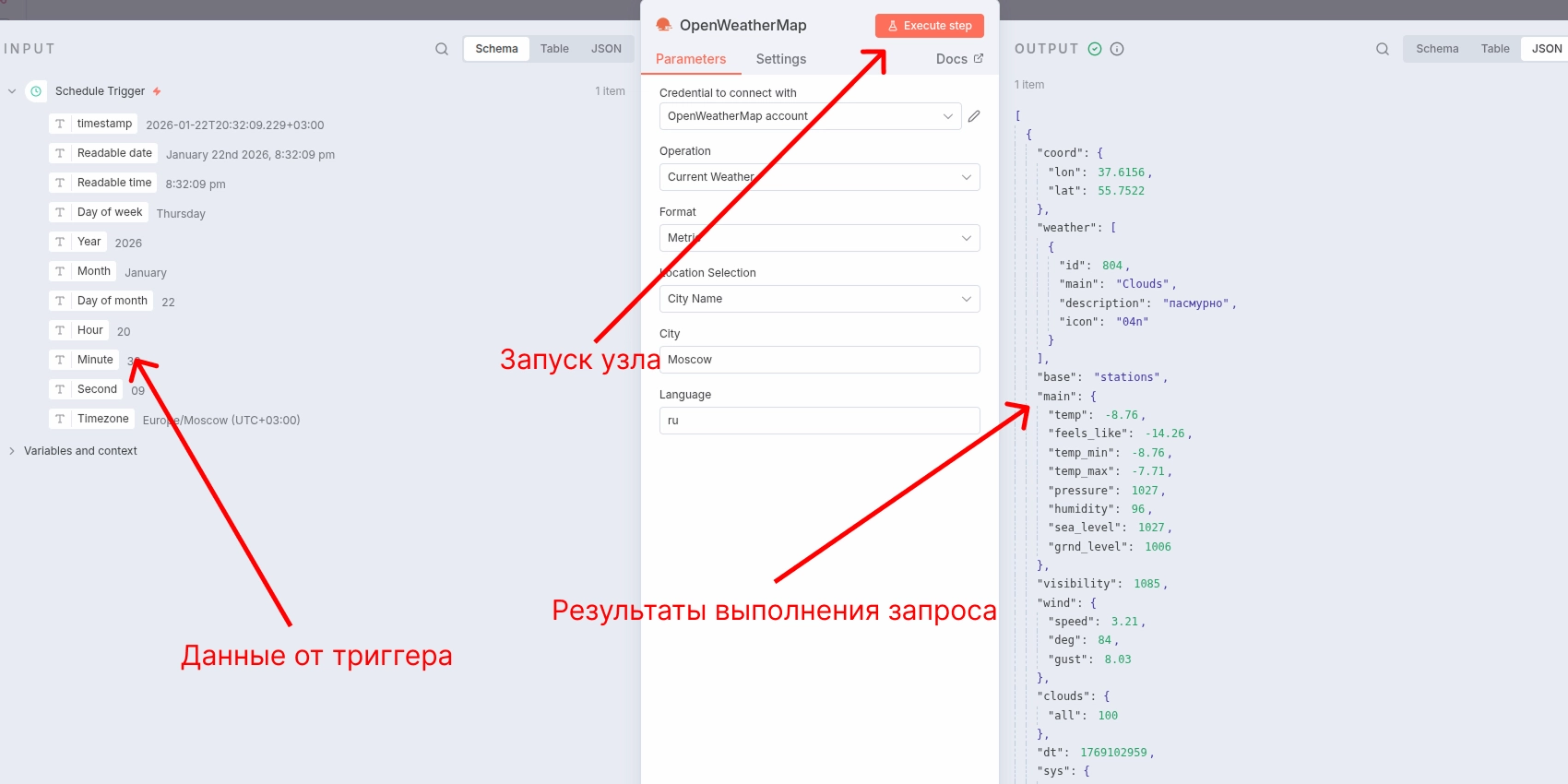
Task: Select Schema view in the OUTPUT panel
Action: pos(1437,49)
